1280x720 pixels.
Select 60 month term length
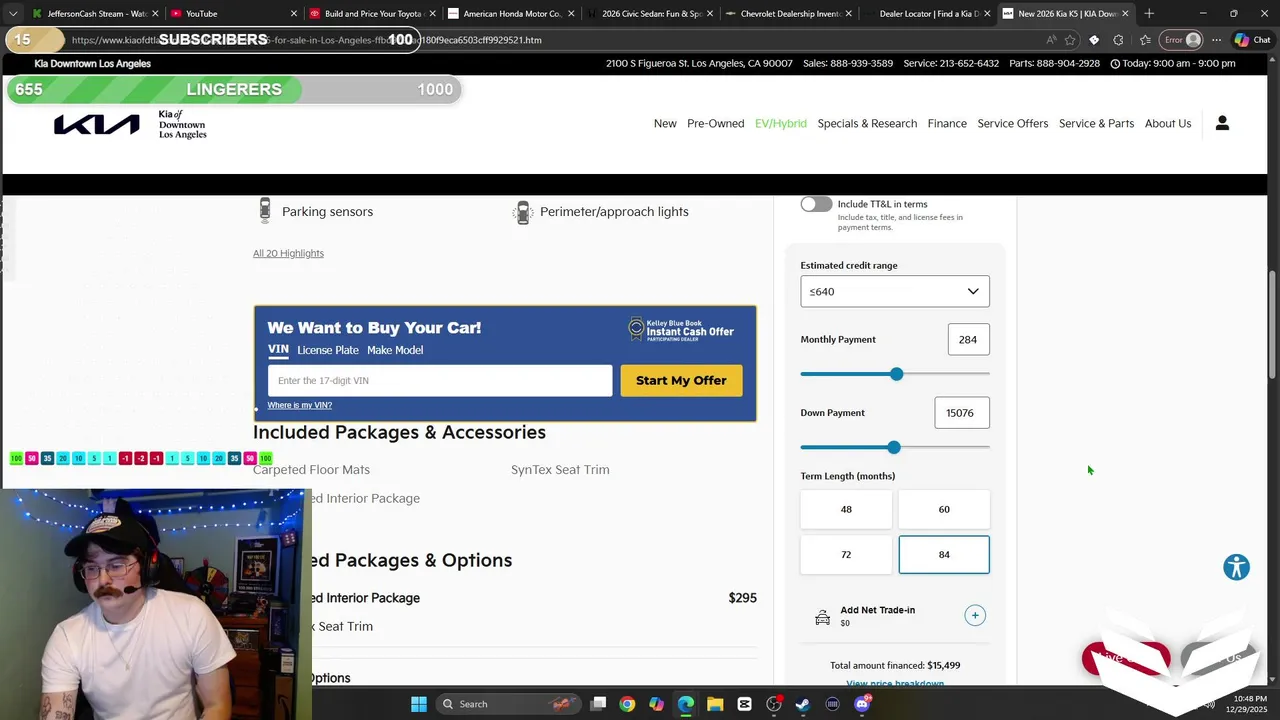(x=944, y=509)
